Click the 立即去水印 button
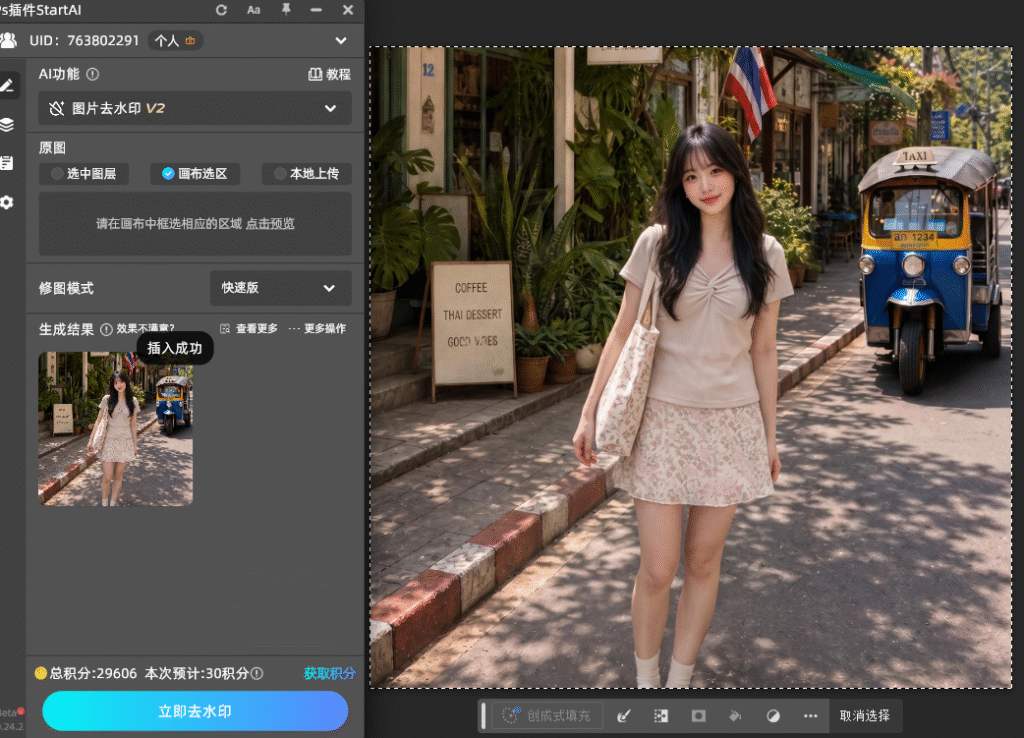The height and width of the screenshot is (738, 1024). point(195,711)
